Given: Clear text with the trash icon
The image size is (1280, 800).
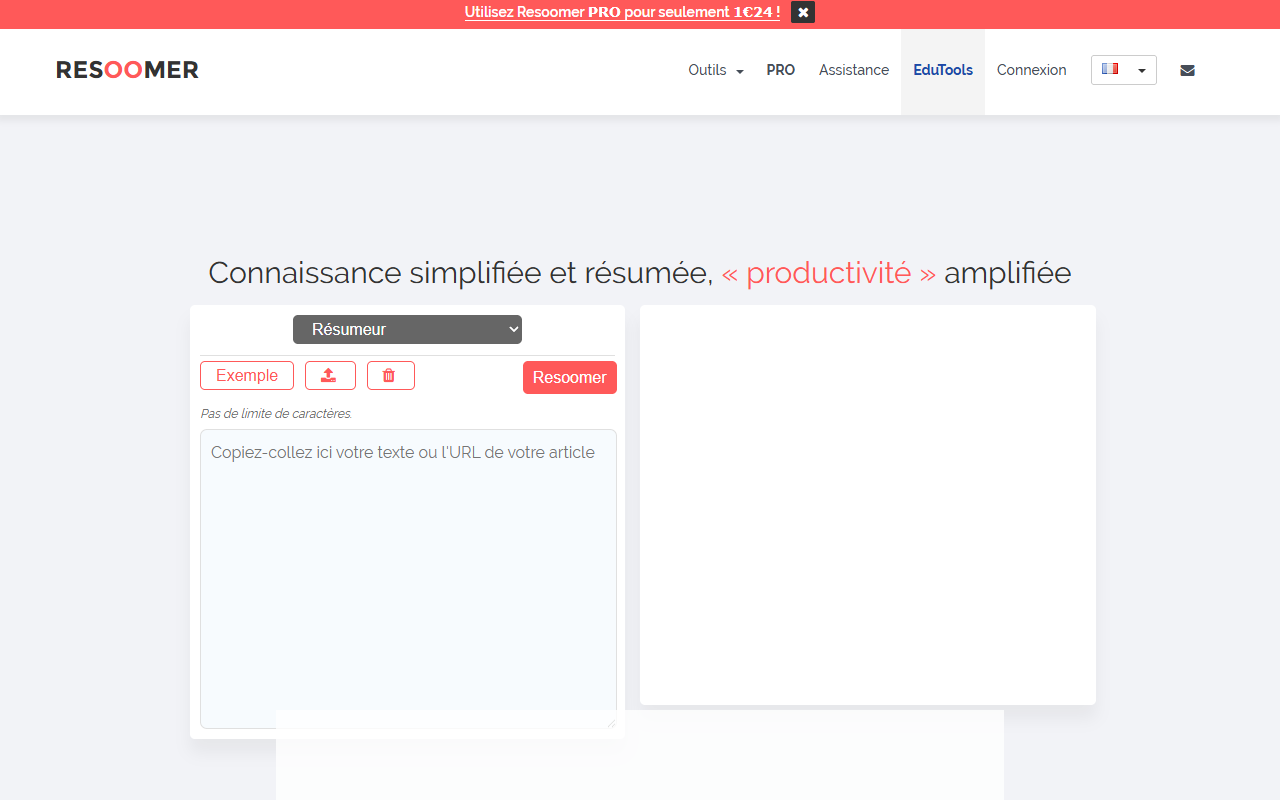Looking at the screenshot, I should (x=391, y=375).
